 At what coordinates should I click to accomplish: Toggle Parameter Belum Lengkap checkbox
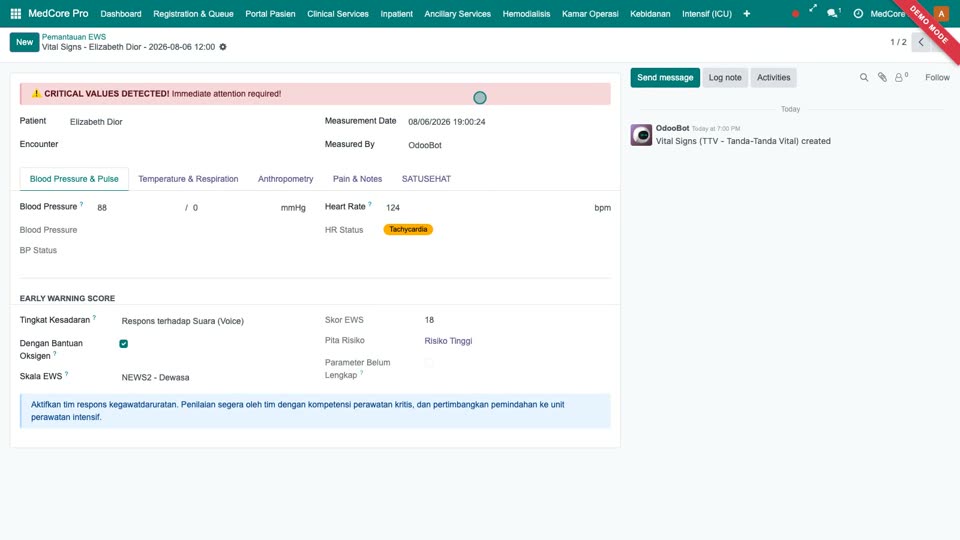tap(429, 362)
